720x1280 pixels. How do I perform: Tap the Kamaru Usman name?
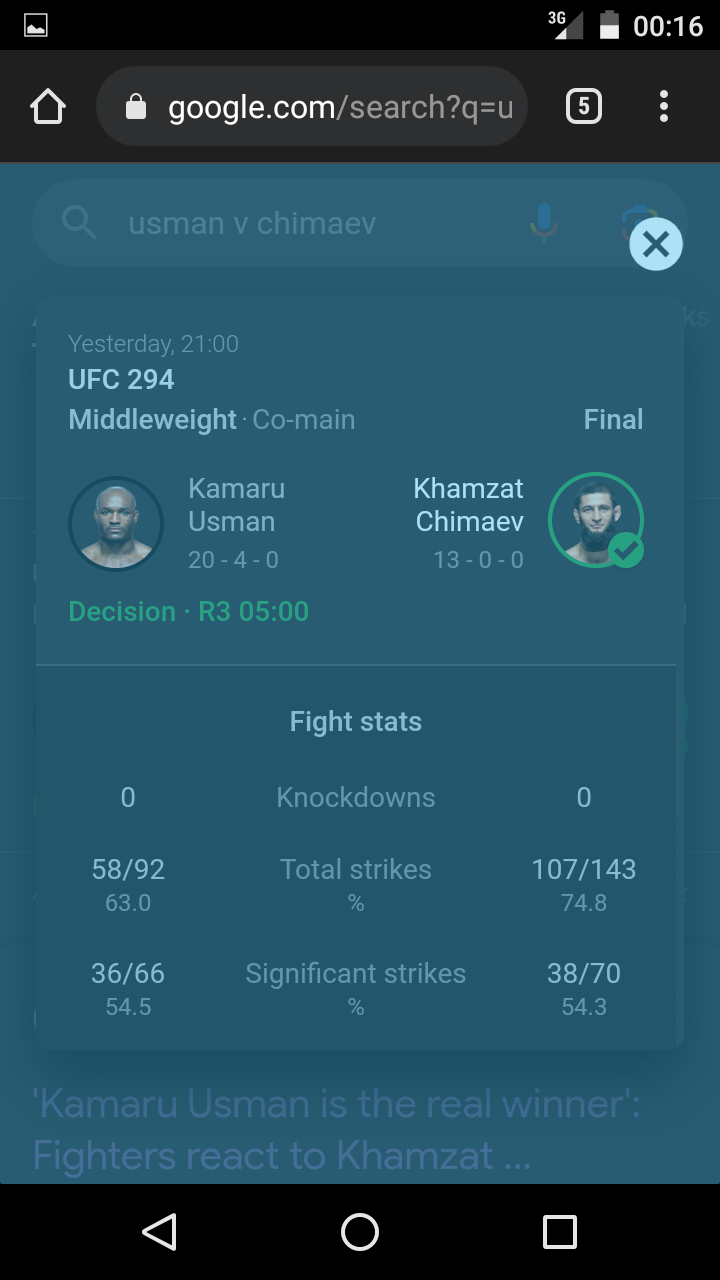[236, 505]
